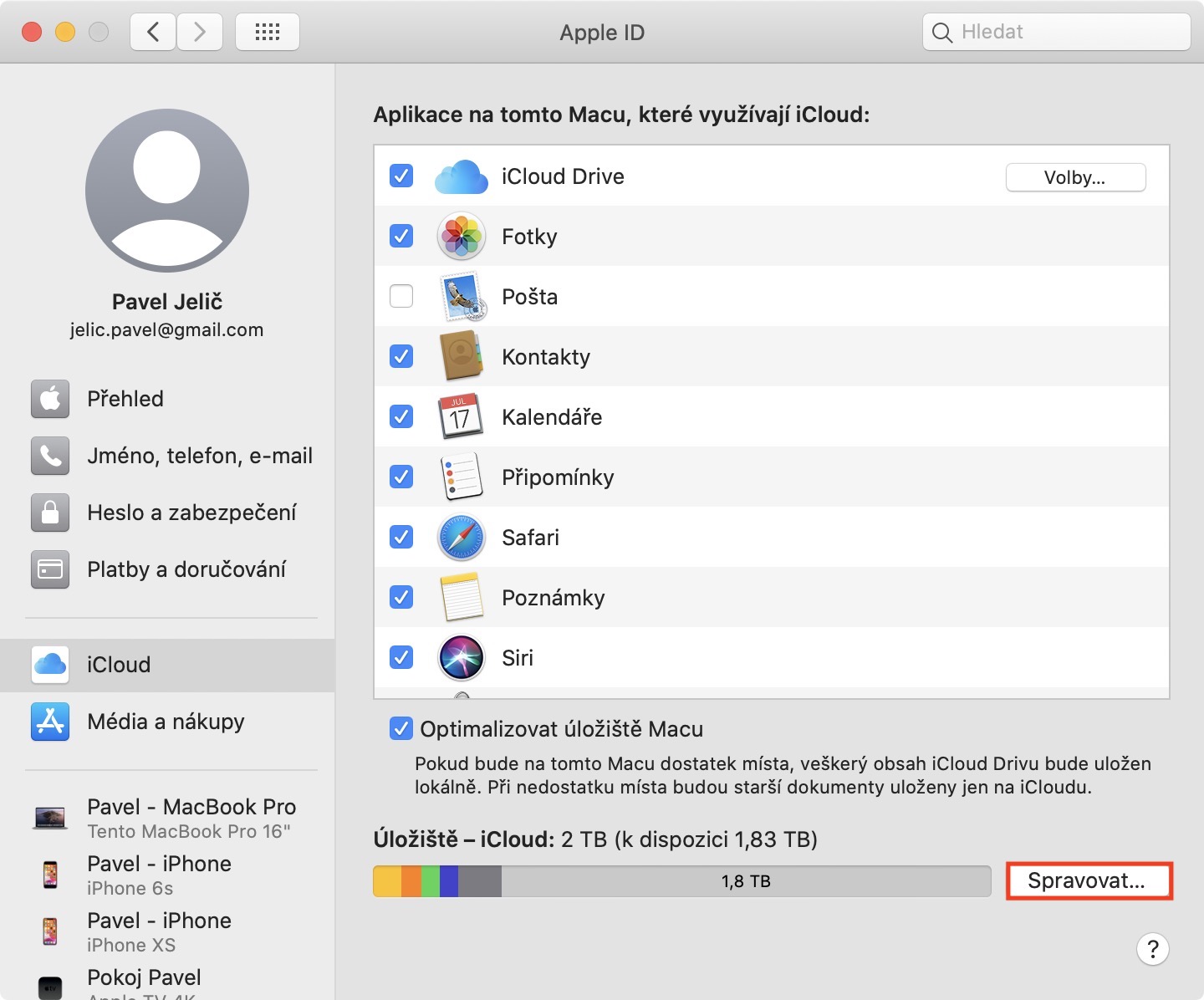Click the Přehled Apple logo icon
The width and height of the screenshot is (1204, 1000).
click(x=50, y=399)
